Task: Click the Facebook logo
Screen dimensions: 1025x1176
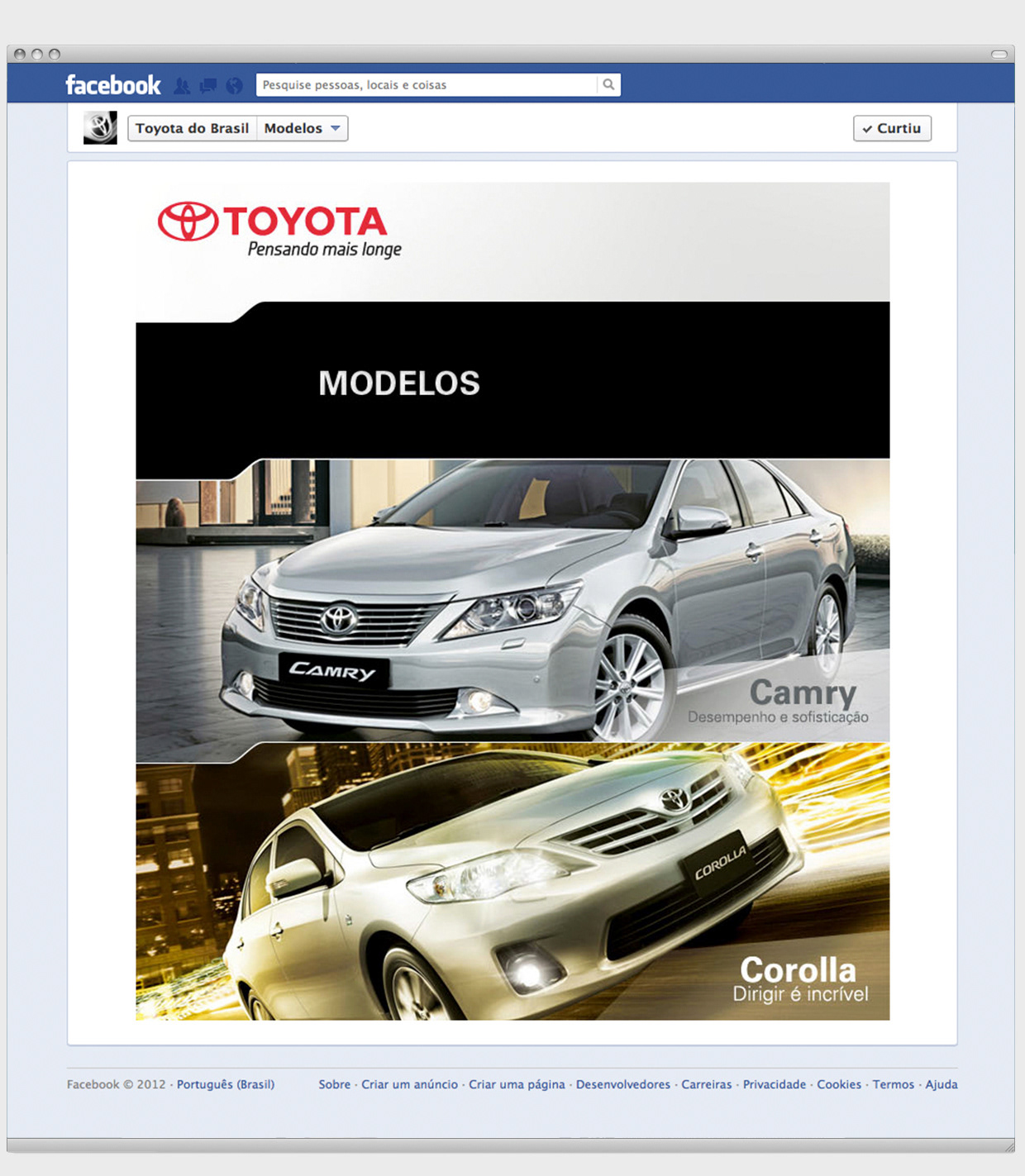Action: click(x=113, y=85)
